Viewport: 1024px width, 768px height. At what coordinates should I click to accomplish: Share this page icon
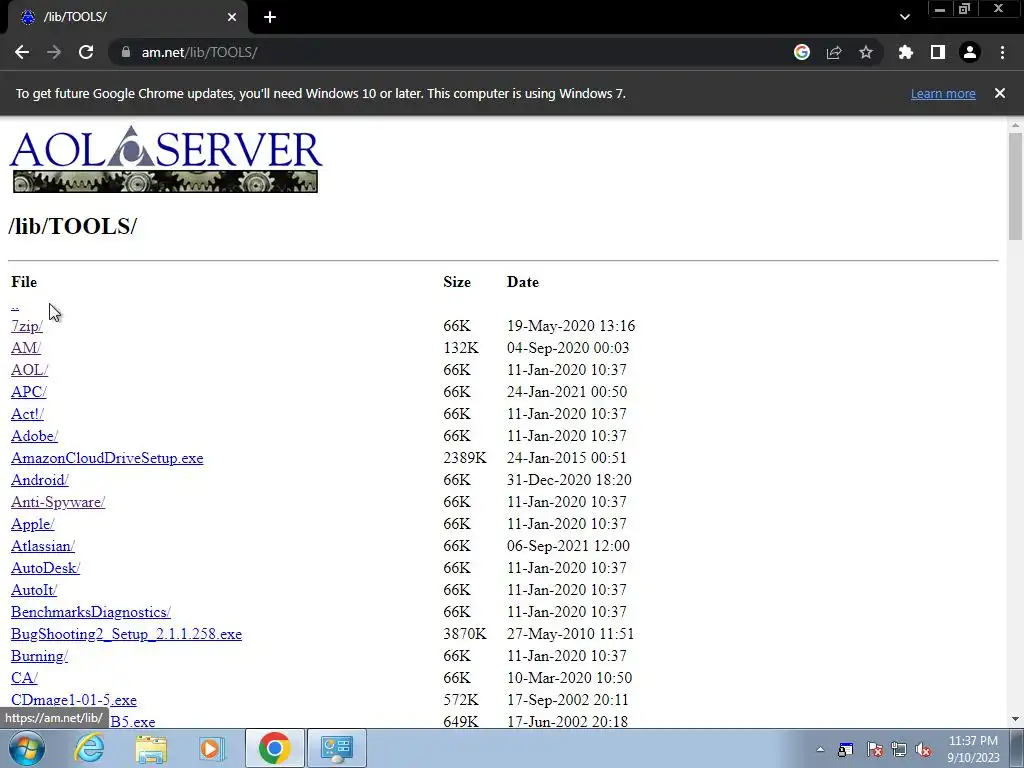[834, 52]
